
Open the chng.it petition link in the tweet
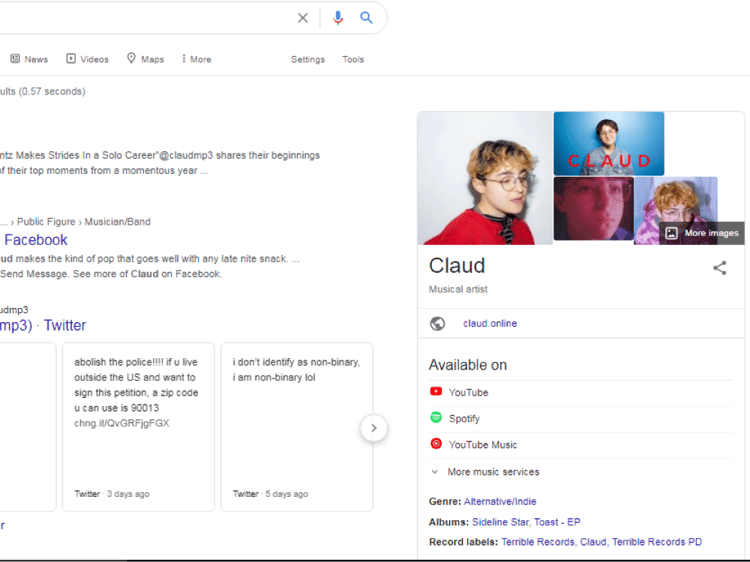pyautogui.click(x=121, y=423)
